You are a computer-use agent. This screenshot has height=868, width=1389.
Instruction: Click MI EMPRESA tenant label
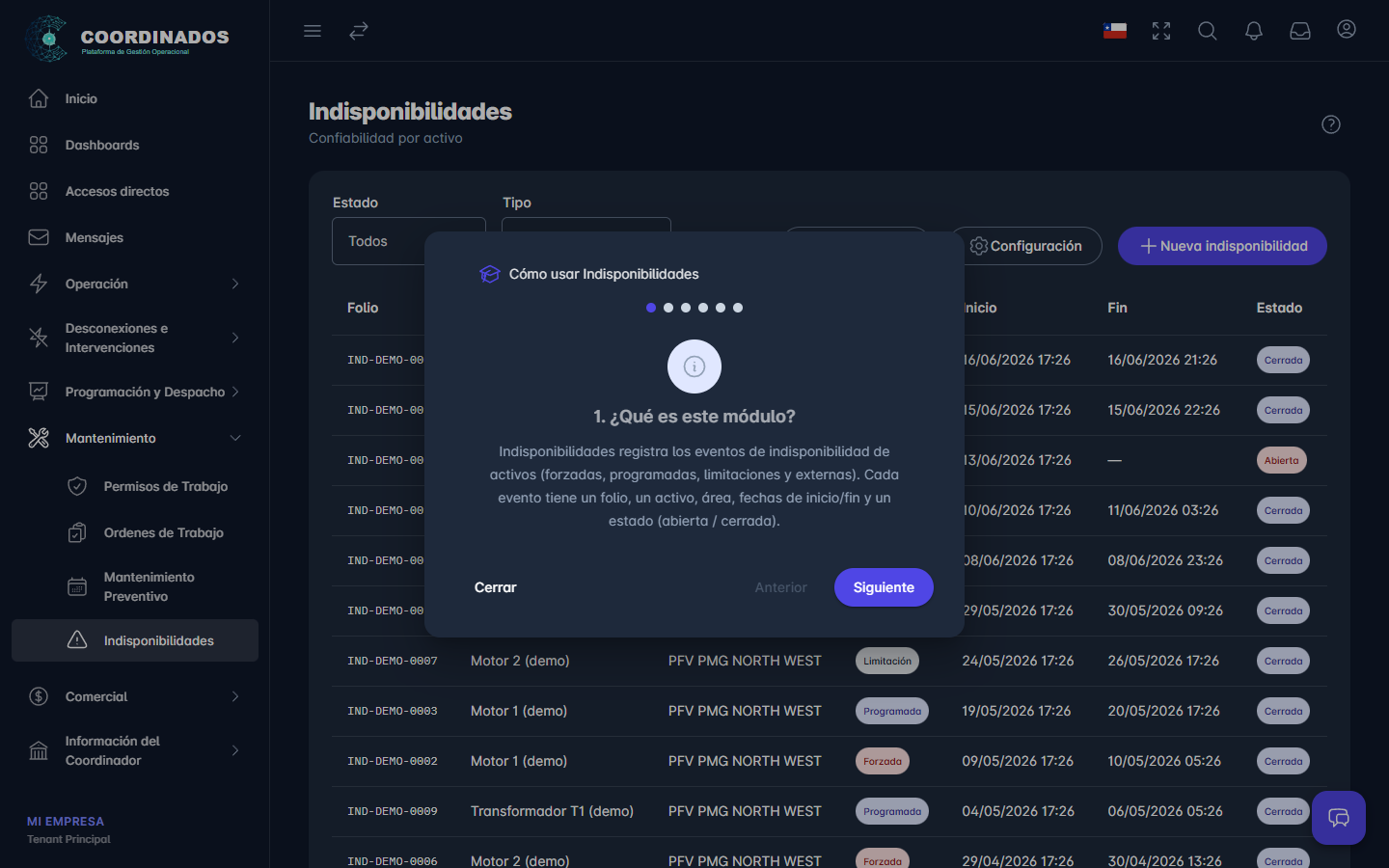(66, 822)
